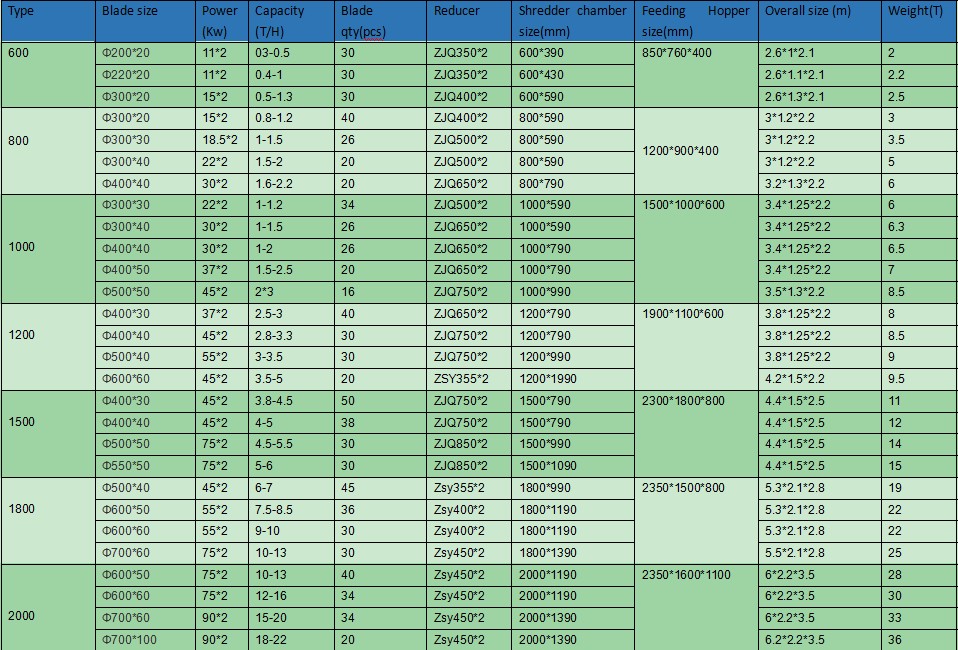Select the Type column cell "600"

click(48, 75)
